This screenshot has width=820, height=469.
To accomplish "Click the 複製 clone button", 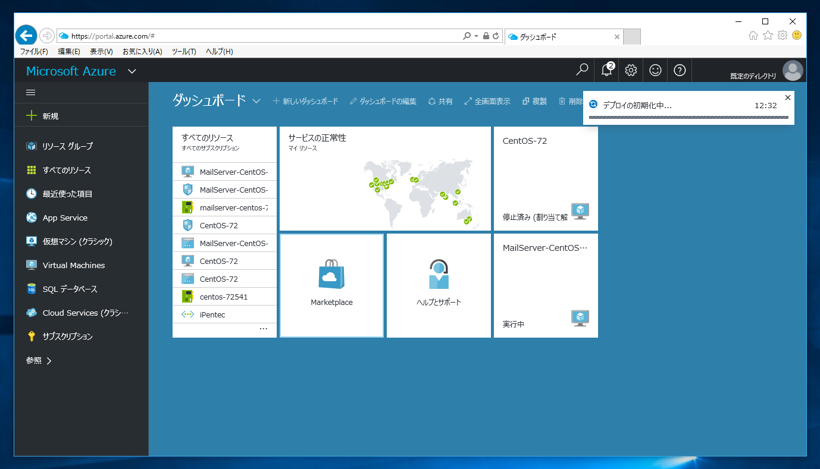I will click(534, 101).
